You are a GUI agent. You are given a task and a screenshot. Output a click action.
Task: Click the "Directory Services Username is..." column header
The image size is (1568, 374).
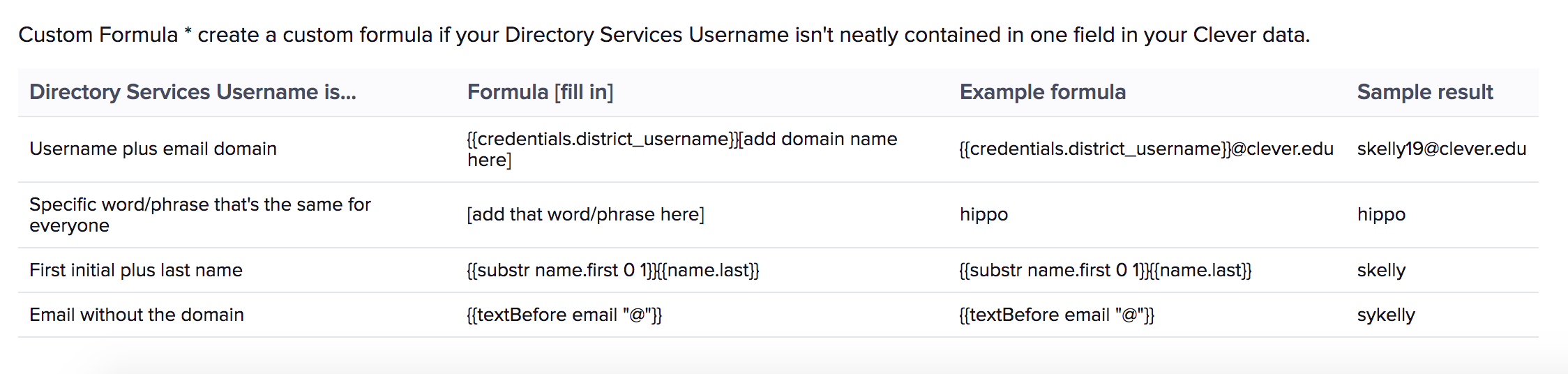(193, 92)
